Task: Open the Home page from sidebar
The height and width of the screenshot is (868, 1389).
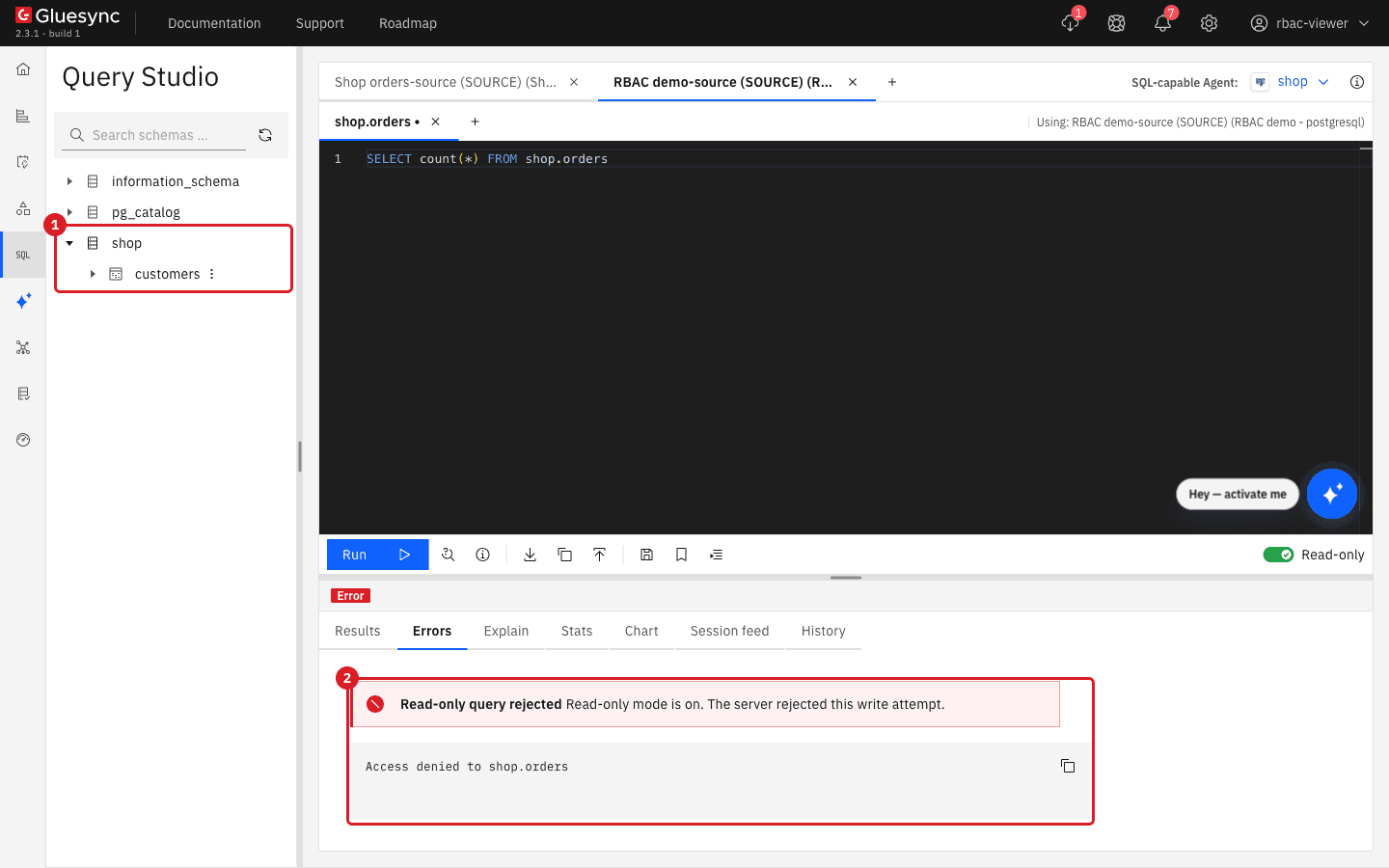Action: (23, 69)
